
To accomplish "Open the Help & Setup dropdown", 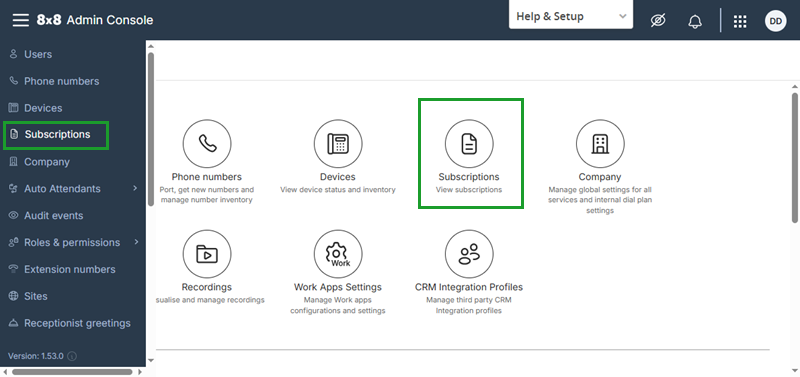I will click(571, 16).
